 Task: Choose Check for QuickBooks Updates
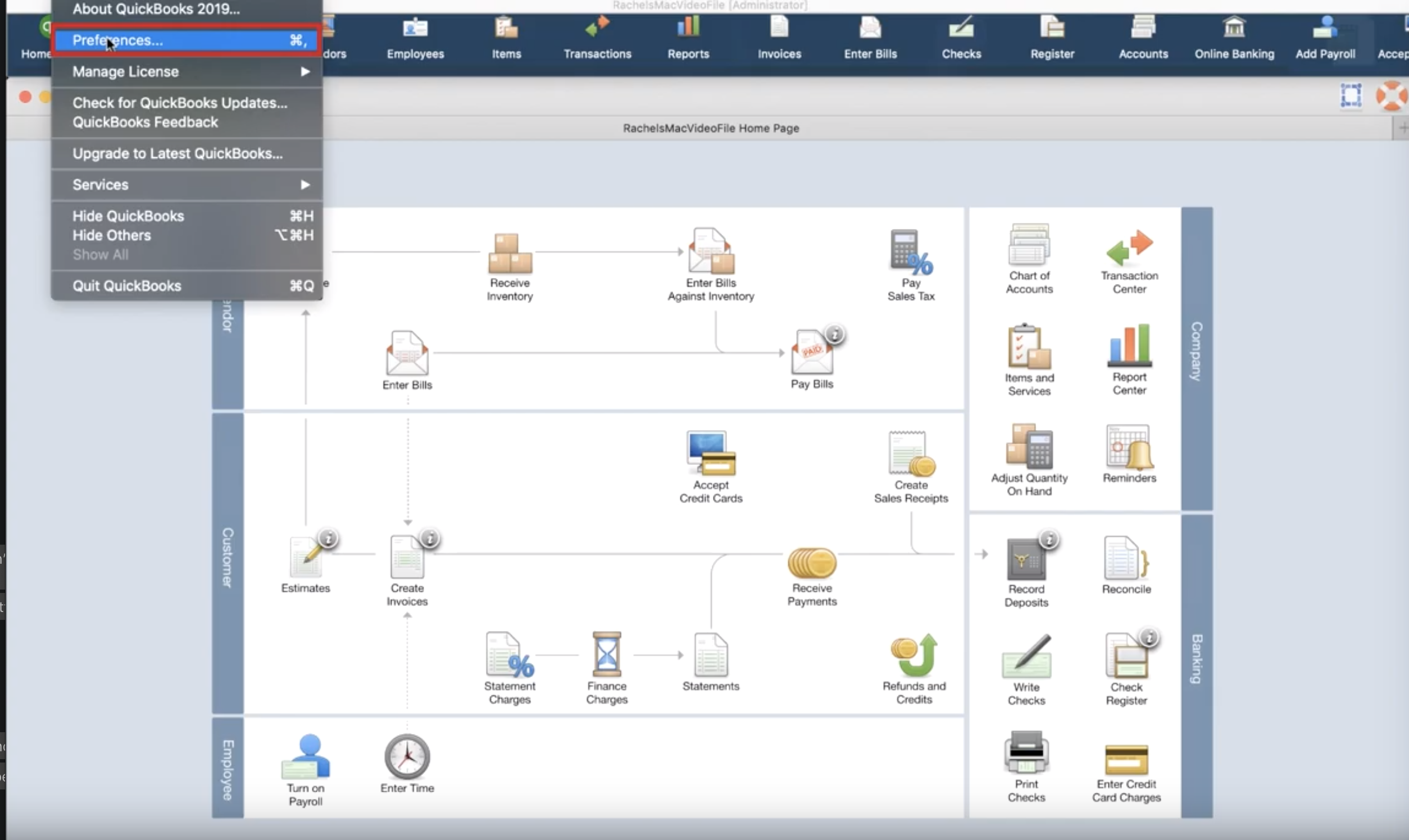pyautogui.click(x=187, y=102)
